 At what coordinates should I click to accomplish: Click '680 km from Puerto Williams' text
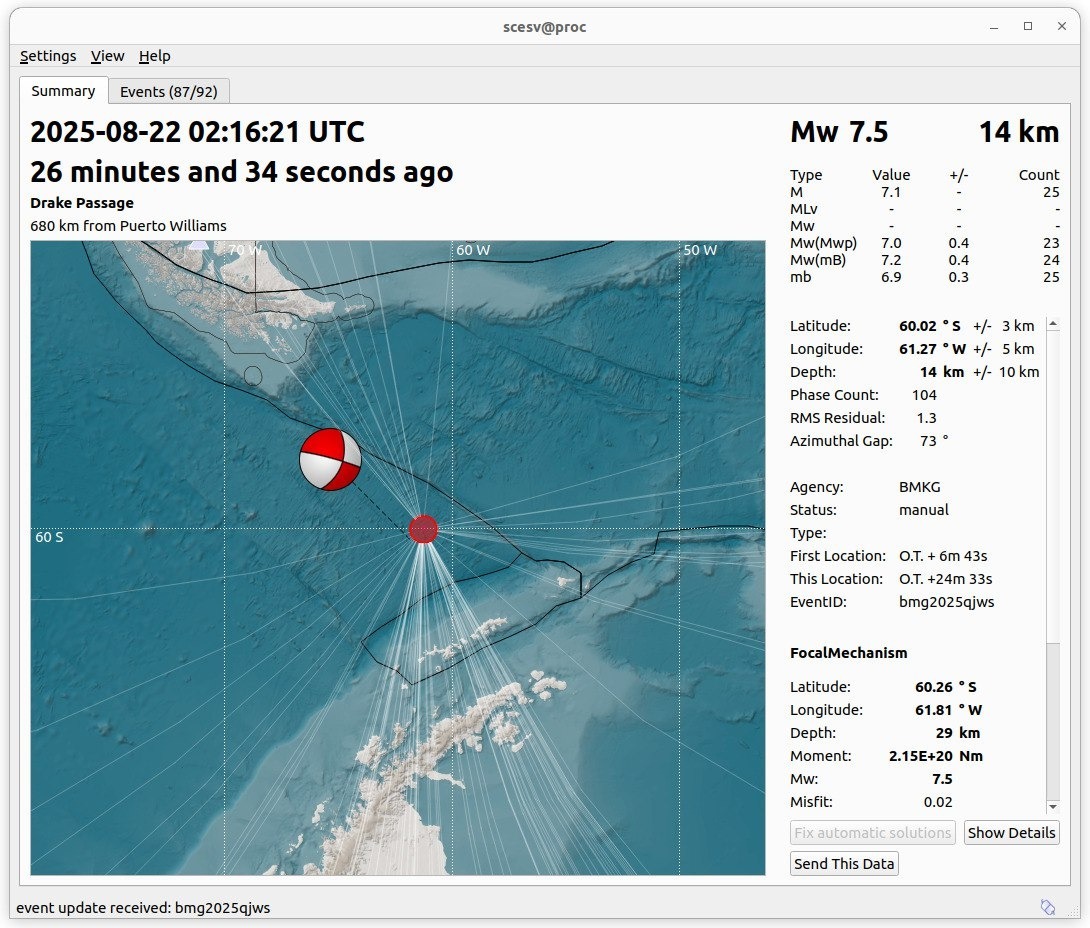tap(129, 226)
